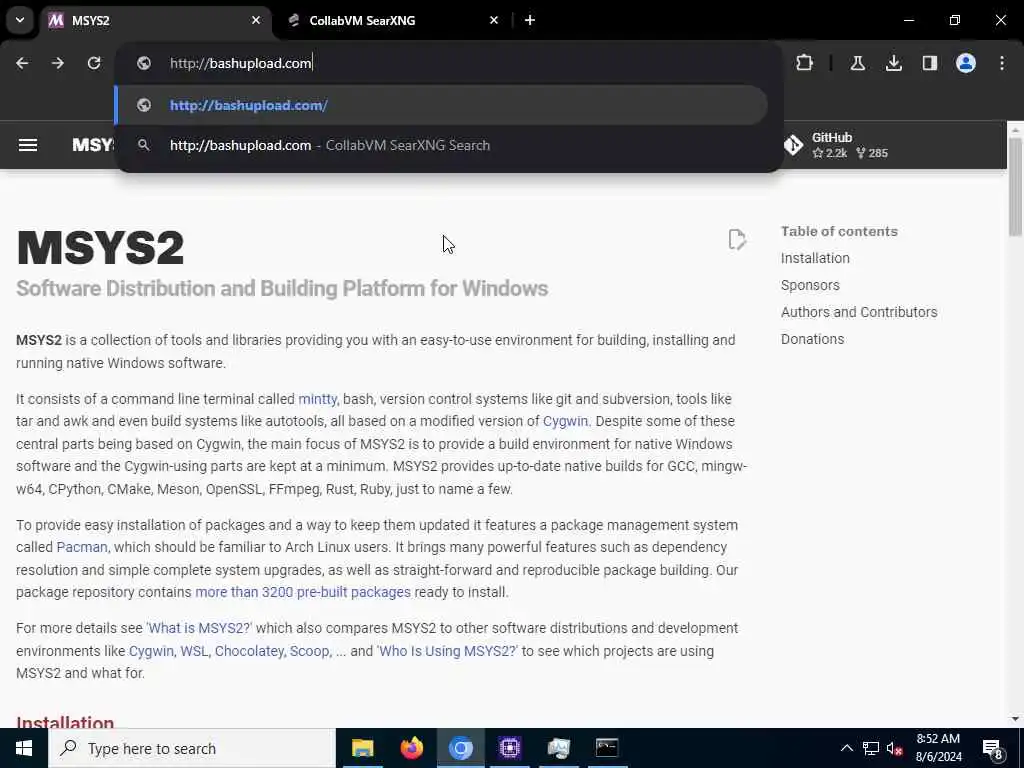Open the browser extensions puzzle icon
This screenshot has width=1024, height=768.
pos(805,63)
